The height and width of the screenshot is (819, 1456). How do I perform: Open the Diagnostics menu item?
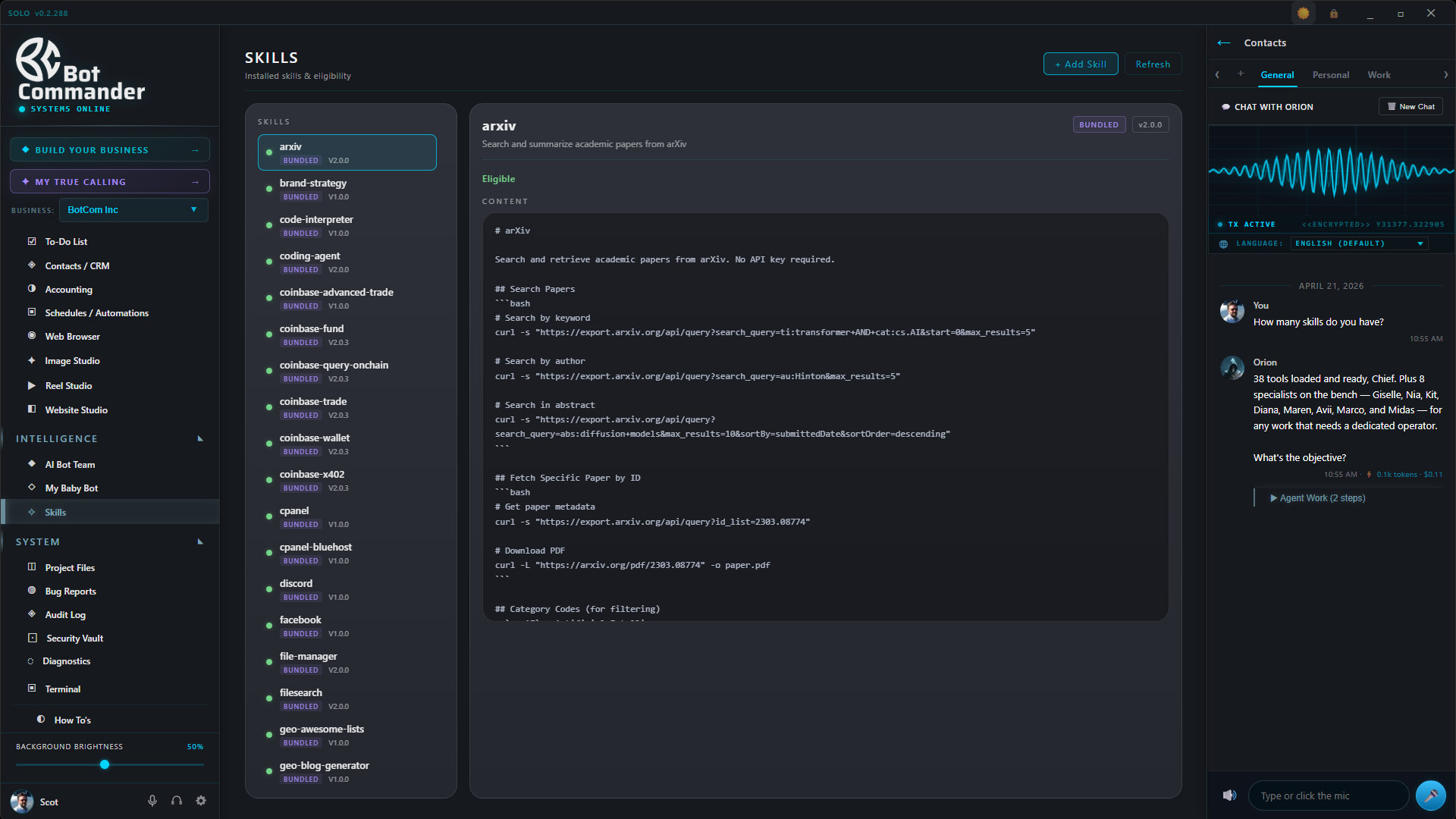pos(66,661)
